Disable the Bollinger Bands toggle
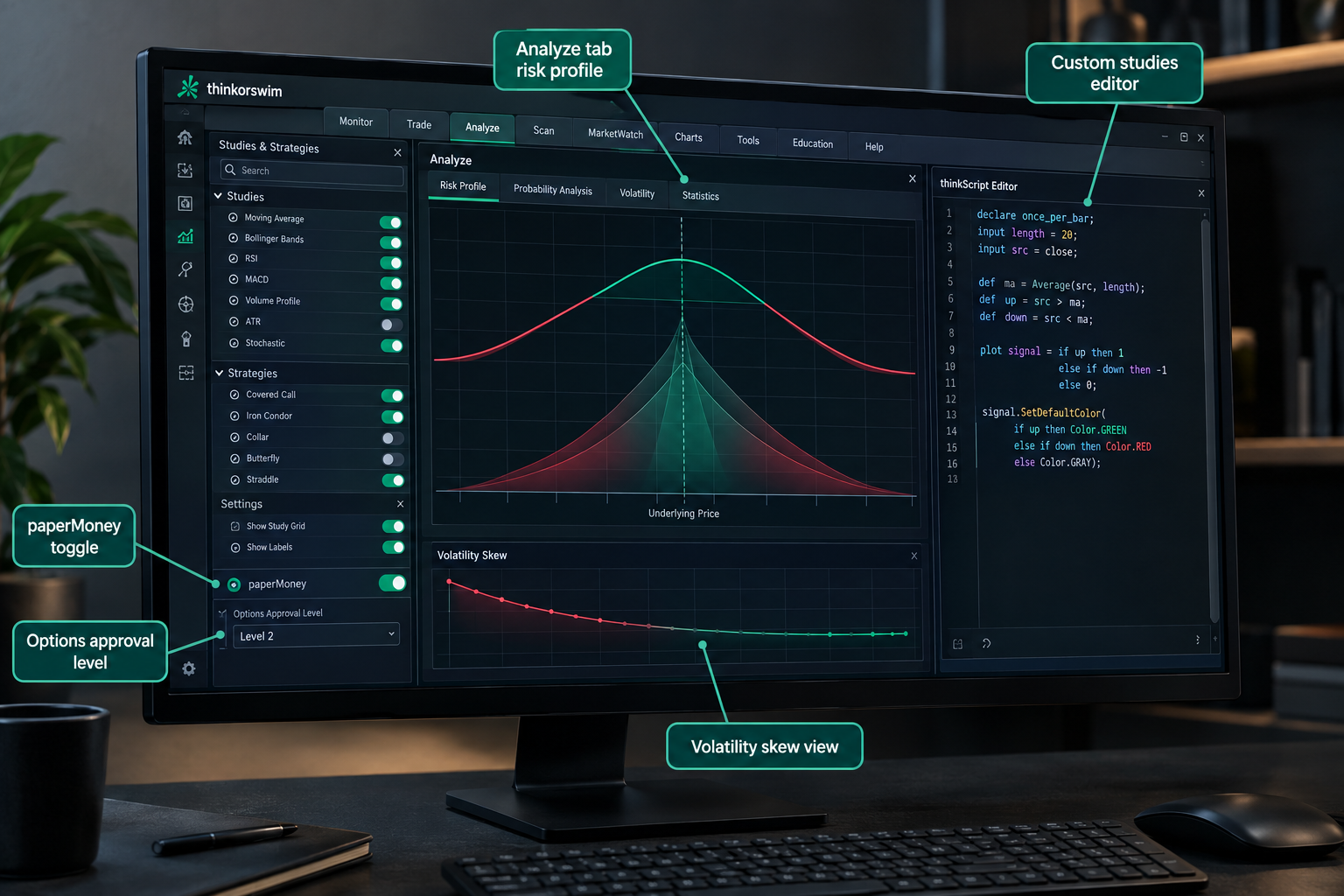1344x896 pixels. coord(390,242)
